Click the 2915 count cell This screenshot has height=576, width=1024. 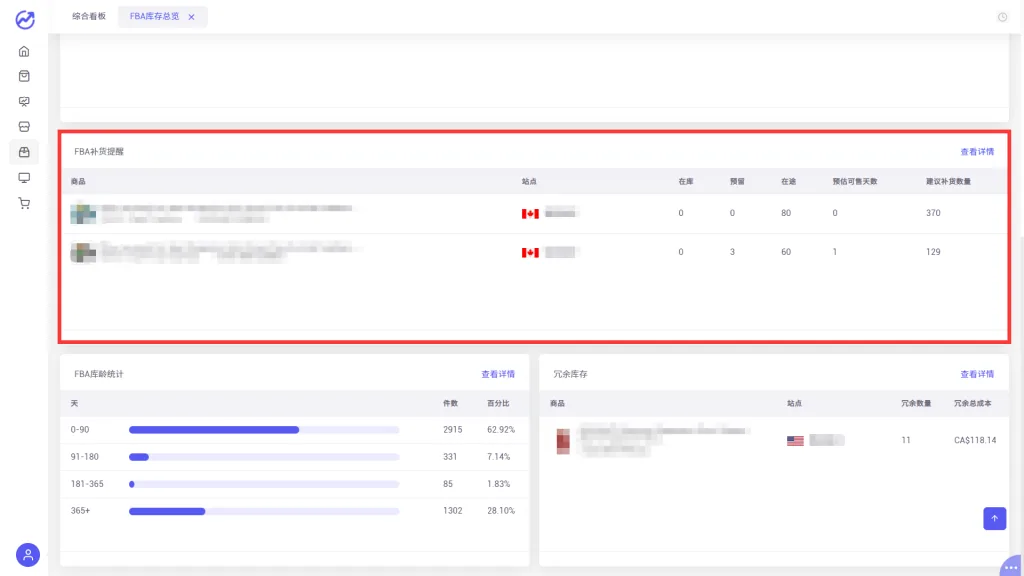[453, 430]
